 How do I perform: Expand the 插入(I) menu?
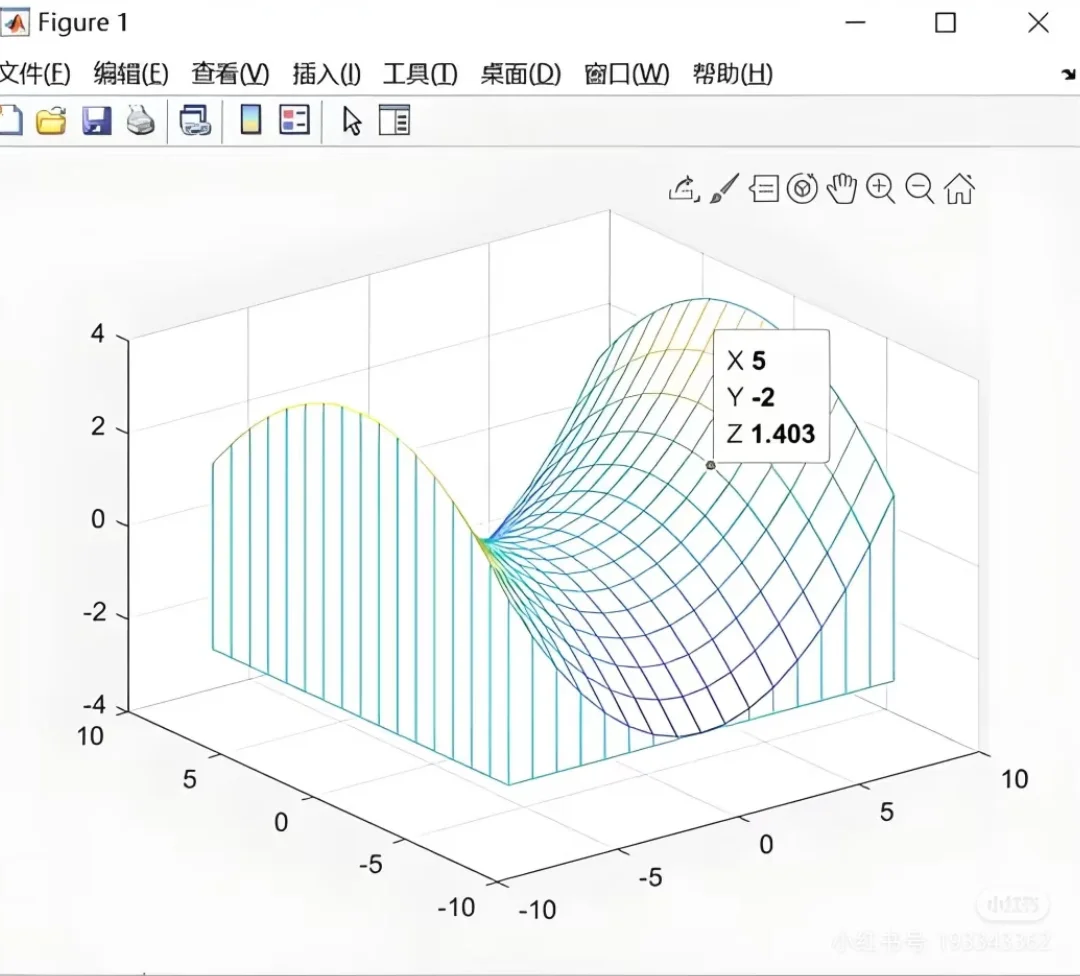point(325,73)
